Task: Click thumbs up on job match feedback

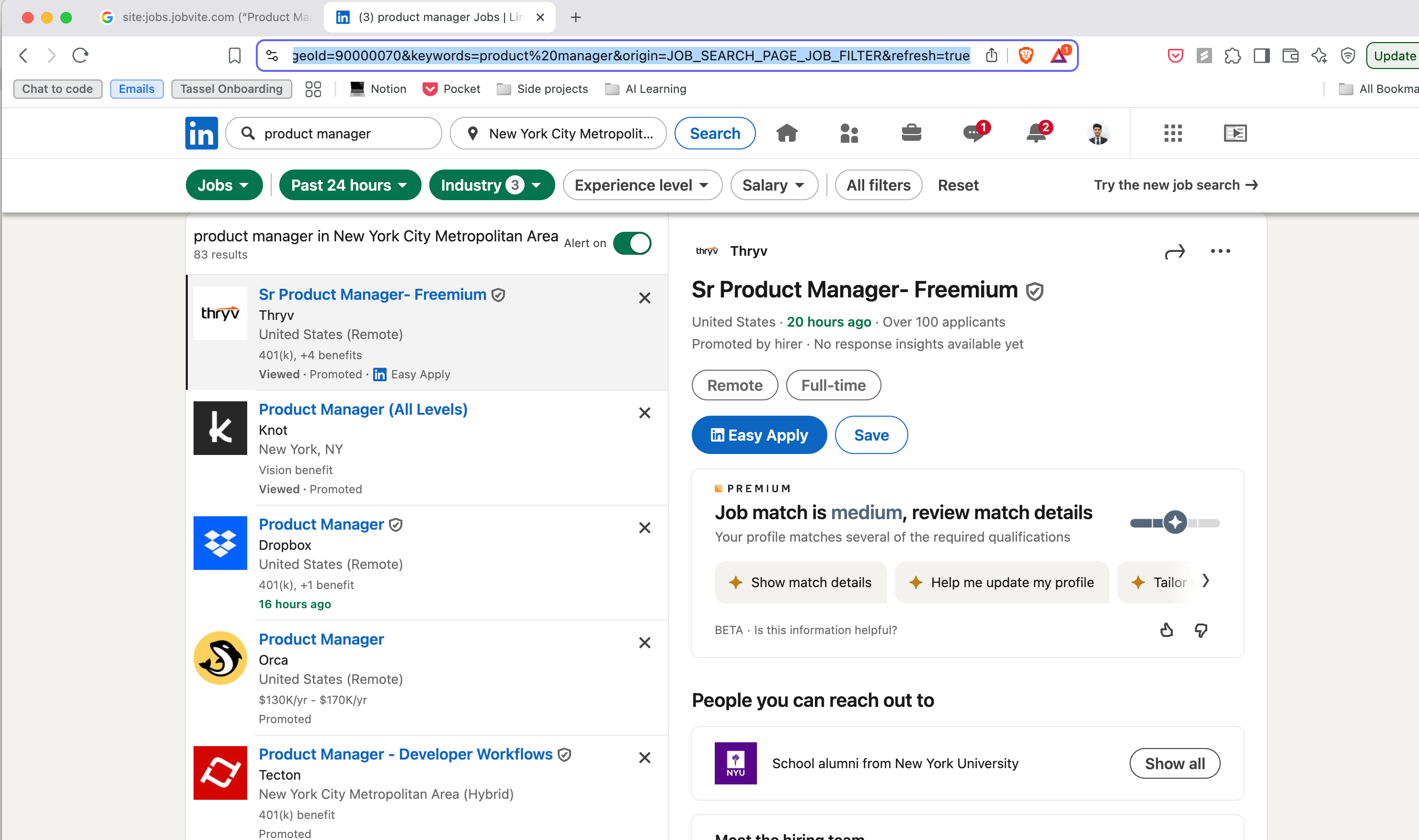Action: 1166,630
